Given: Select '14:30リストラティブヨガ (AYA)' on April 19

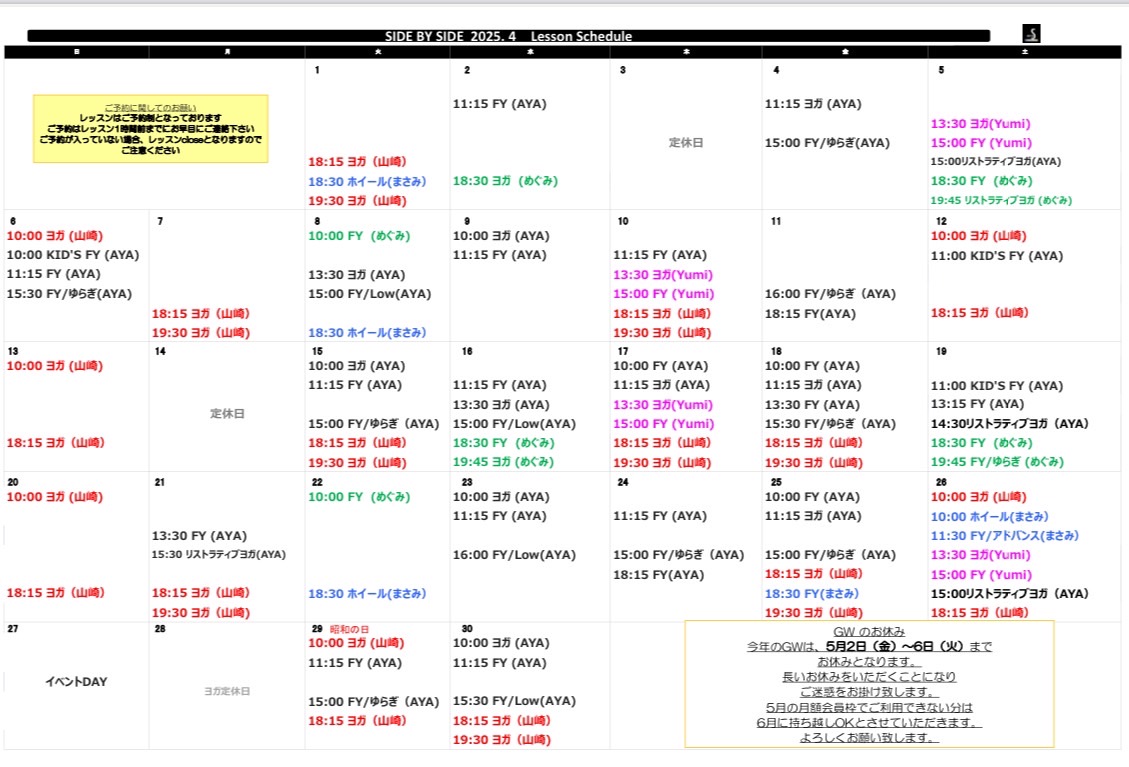Looking at the screenshot, I should pos(1009,423).
